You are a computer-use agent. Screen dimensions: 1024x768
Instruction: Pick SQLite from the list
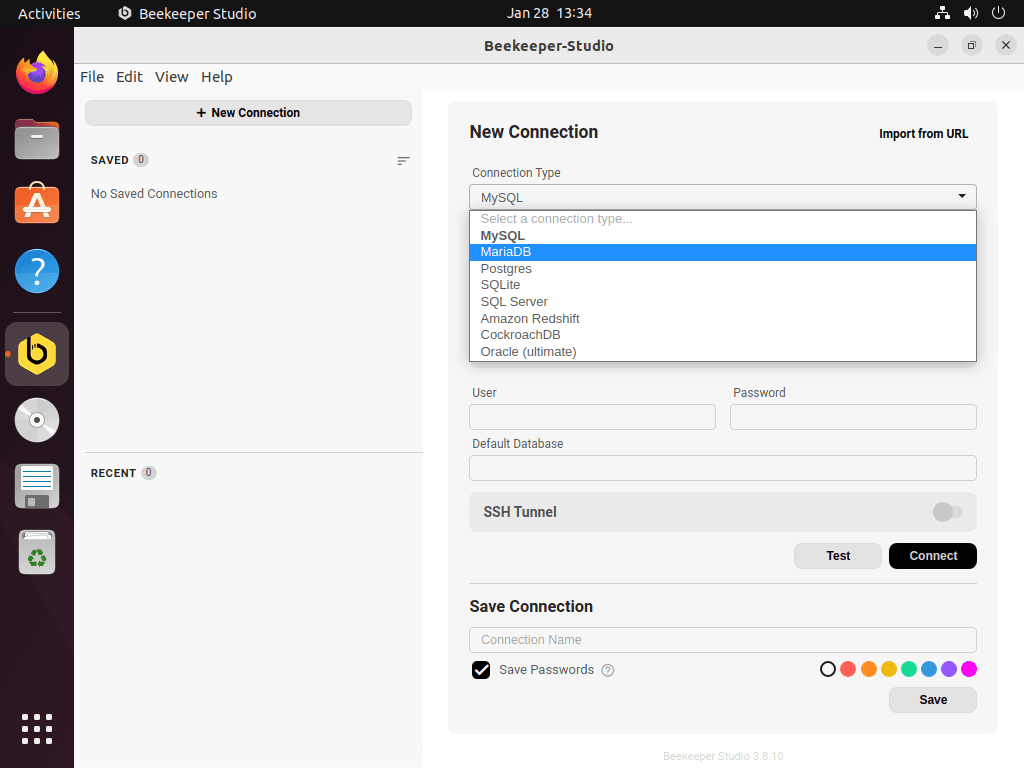coord(722,285)
